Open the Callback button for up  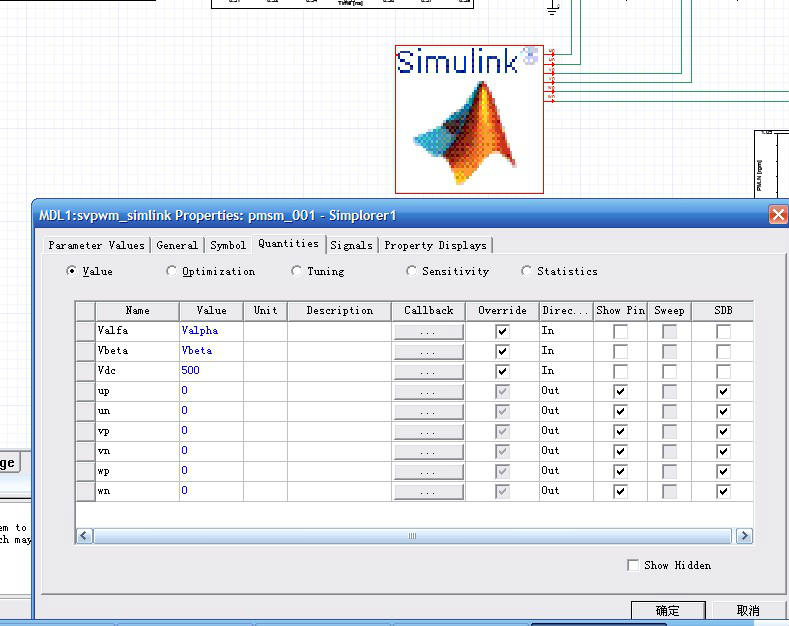[x=428, y=392]
